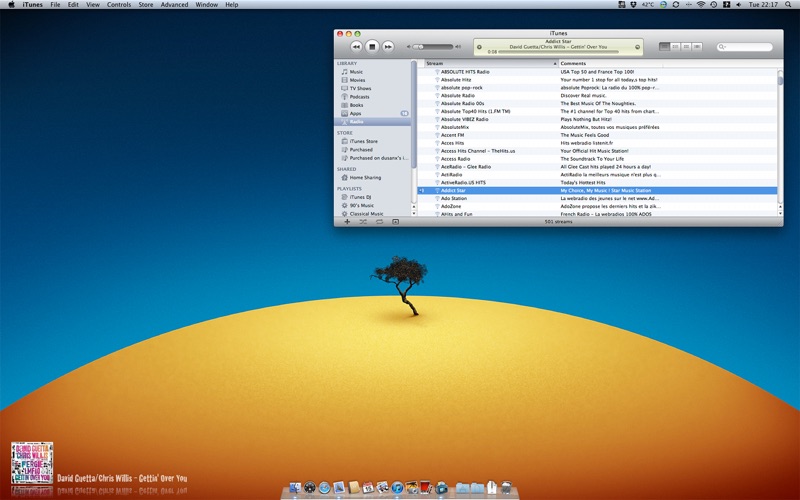
Task: Add a new playlist with the plus button
Action: (x=347, y=222)
